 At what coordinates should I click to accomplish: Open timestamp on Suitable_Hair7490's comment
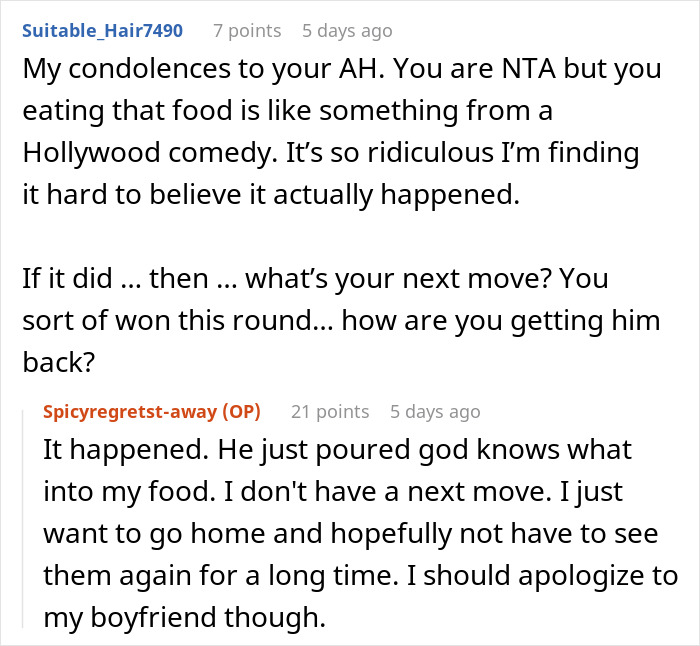347,30
